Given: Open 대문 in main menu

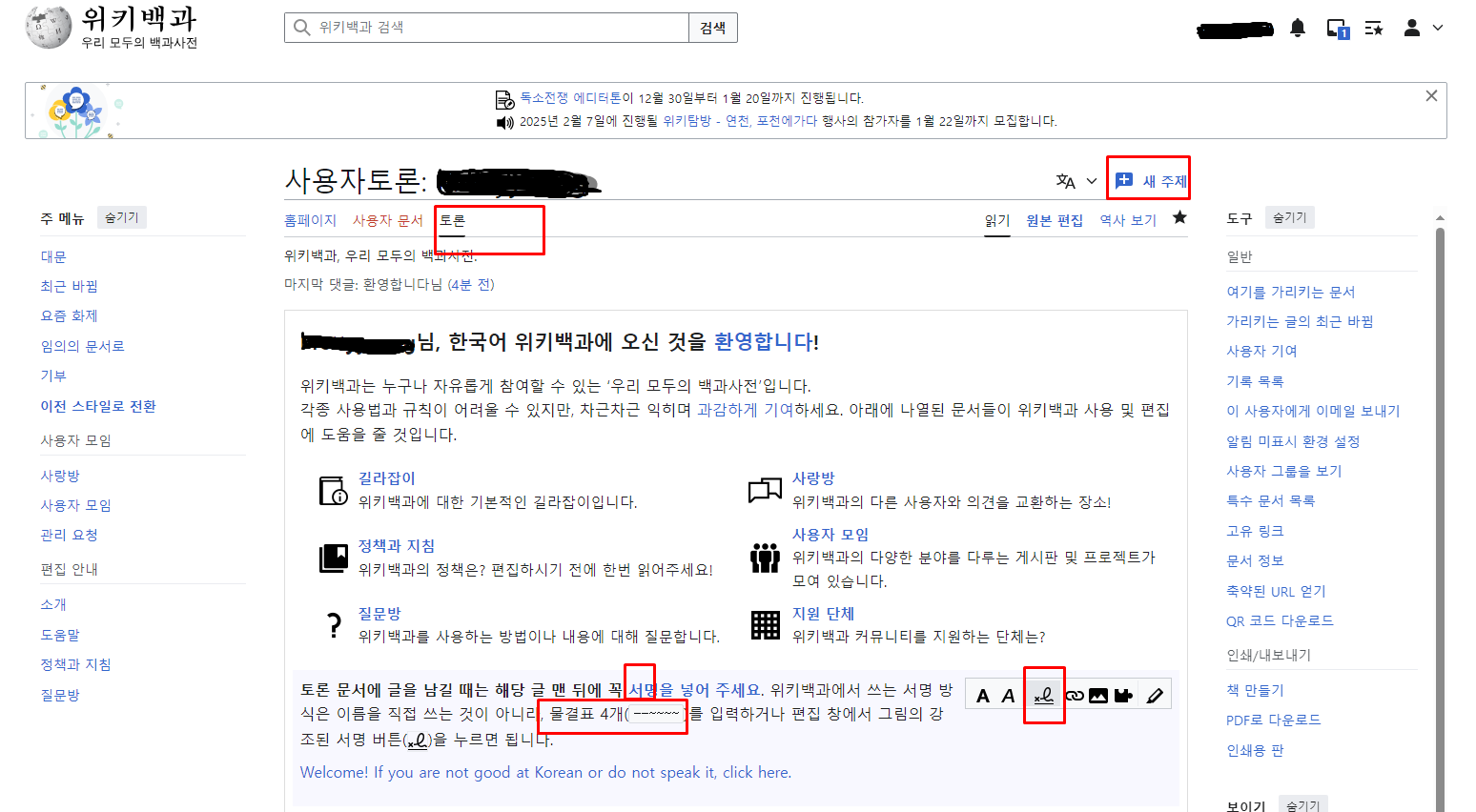Looking at the screenshot, I should pos(53,256).
